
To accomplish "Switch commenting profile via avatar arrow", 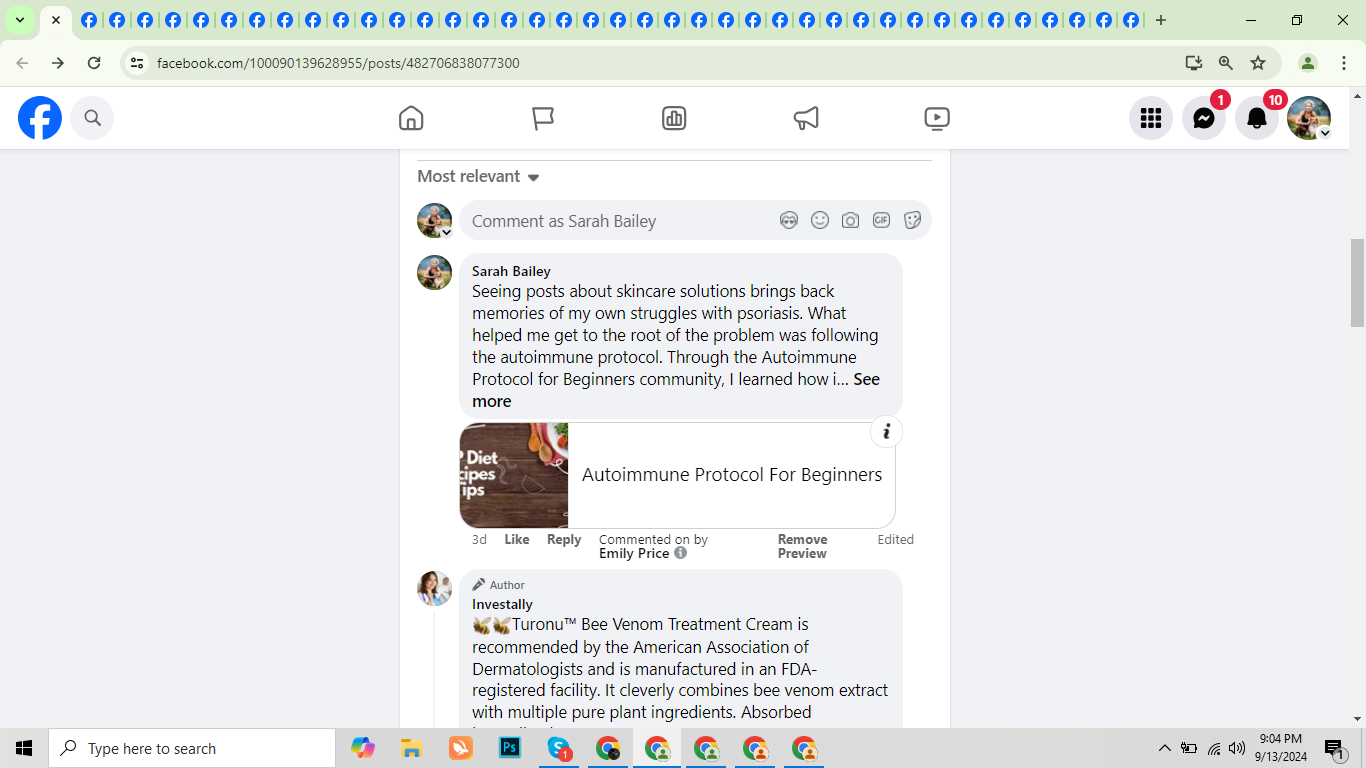I will pos(447,232).
